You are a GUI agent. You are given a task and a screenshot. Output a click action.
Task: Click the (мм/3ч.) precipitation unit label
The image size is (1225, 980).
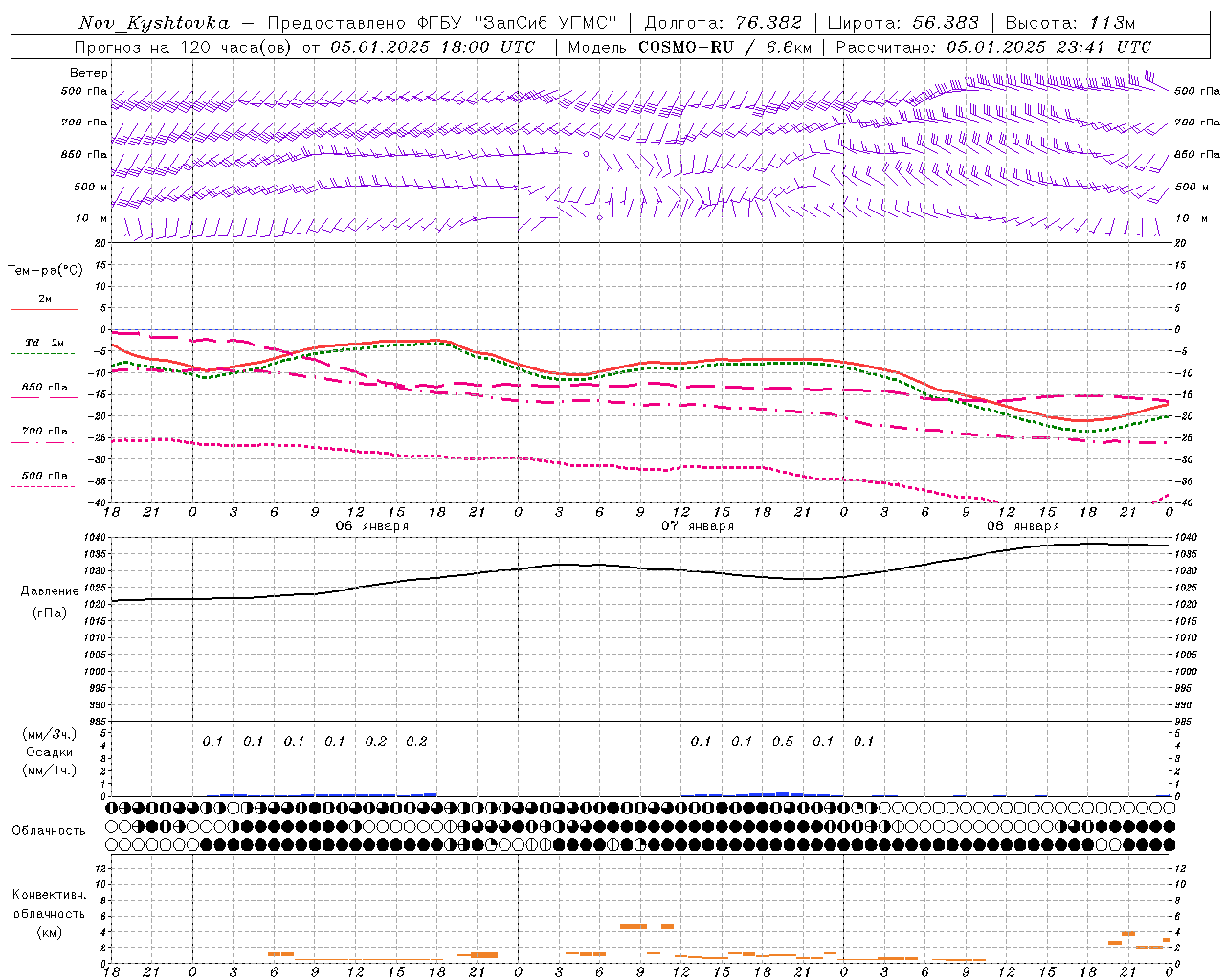pos(50,734)
